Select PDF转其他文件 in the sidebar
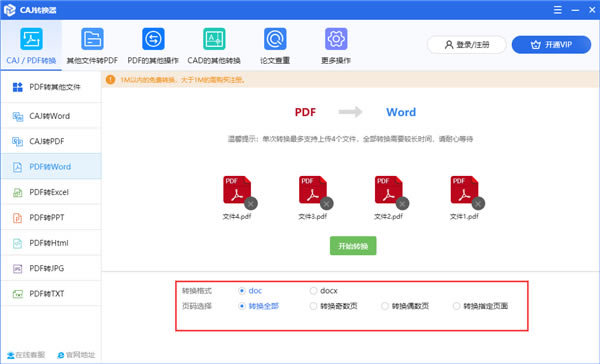 coord(51,87)
